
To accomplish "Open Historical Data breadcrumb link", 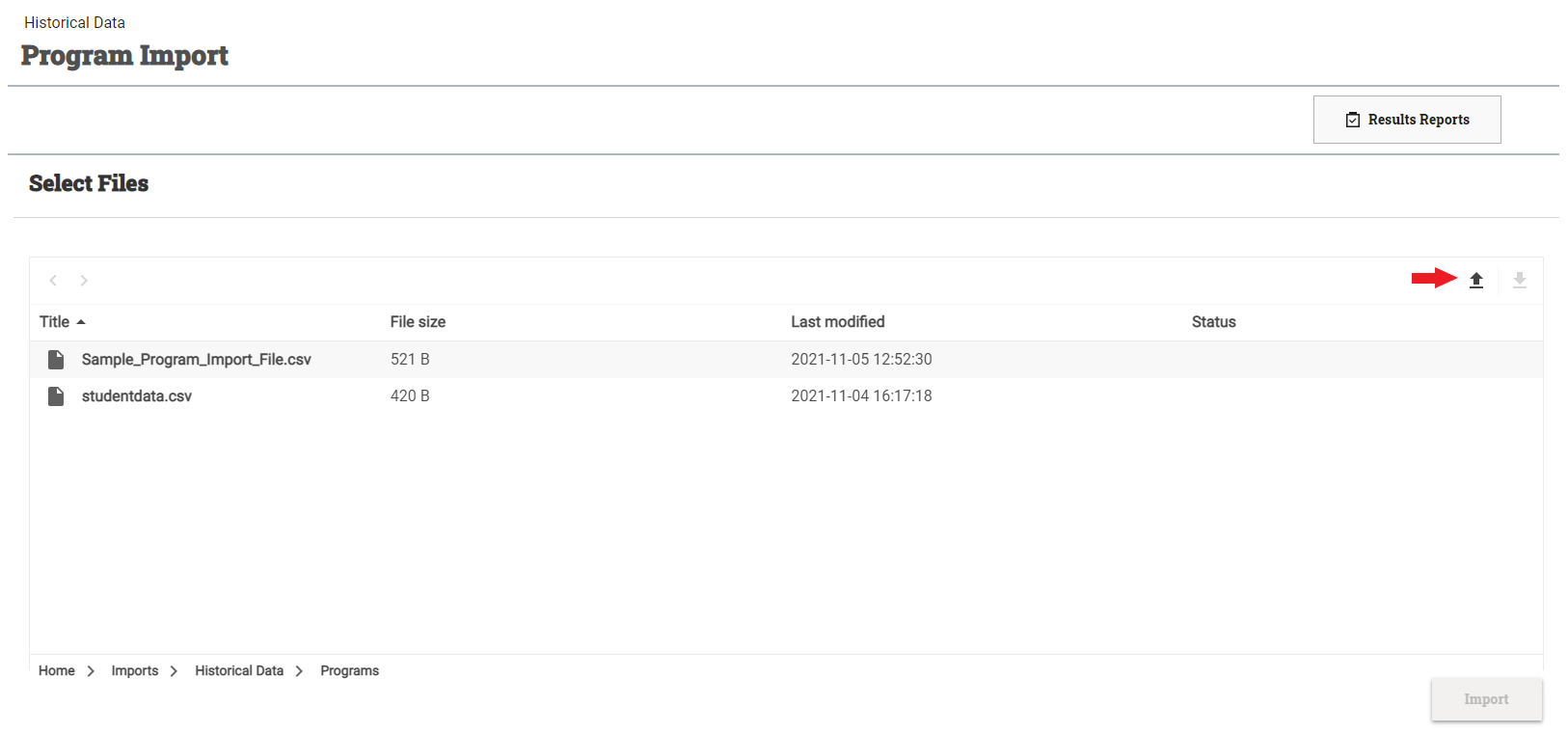I will (239, 671).
